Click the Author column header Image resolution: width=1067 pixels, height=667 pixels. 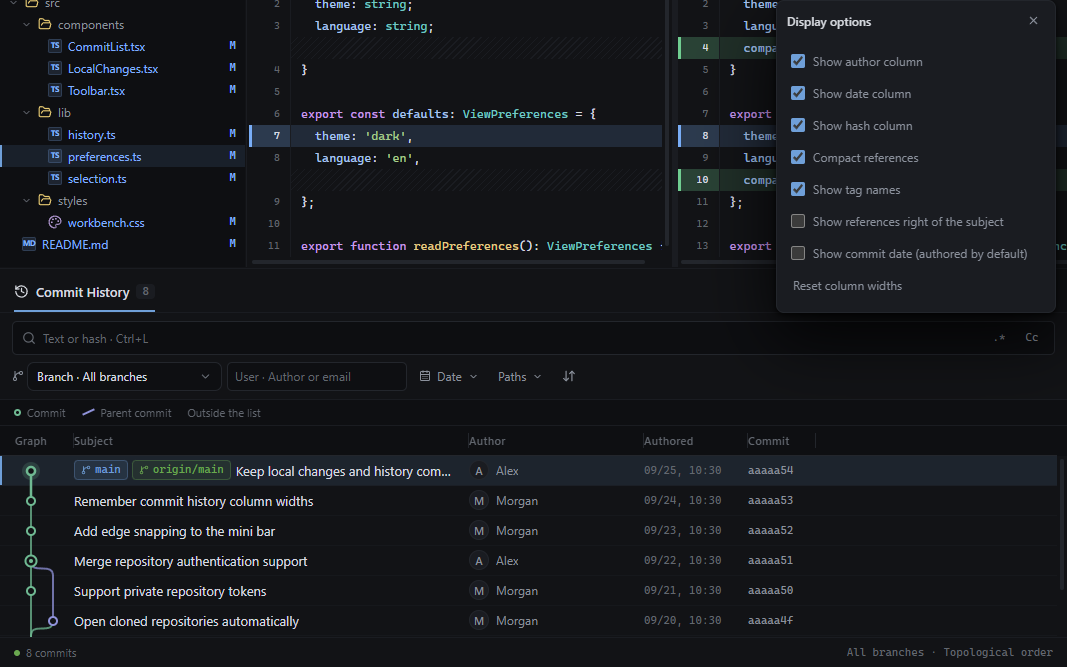pos(487,441)
